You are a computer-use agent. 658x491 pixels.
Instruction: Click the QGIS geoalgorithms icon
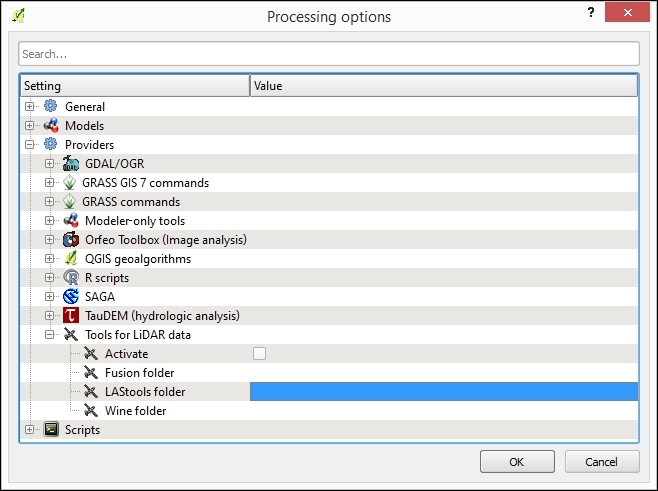tap(71, 259)
